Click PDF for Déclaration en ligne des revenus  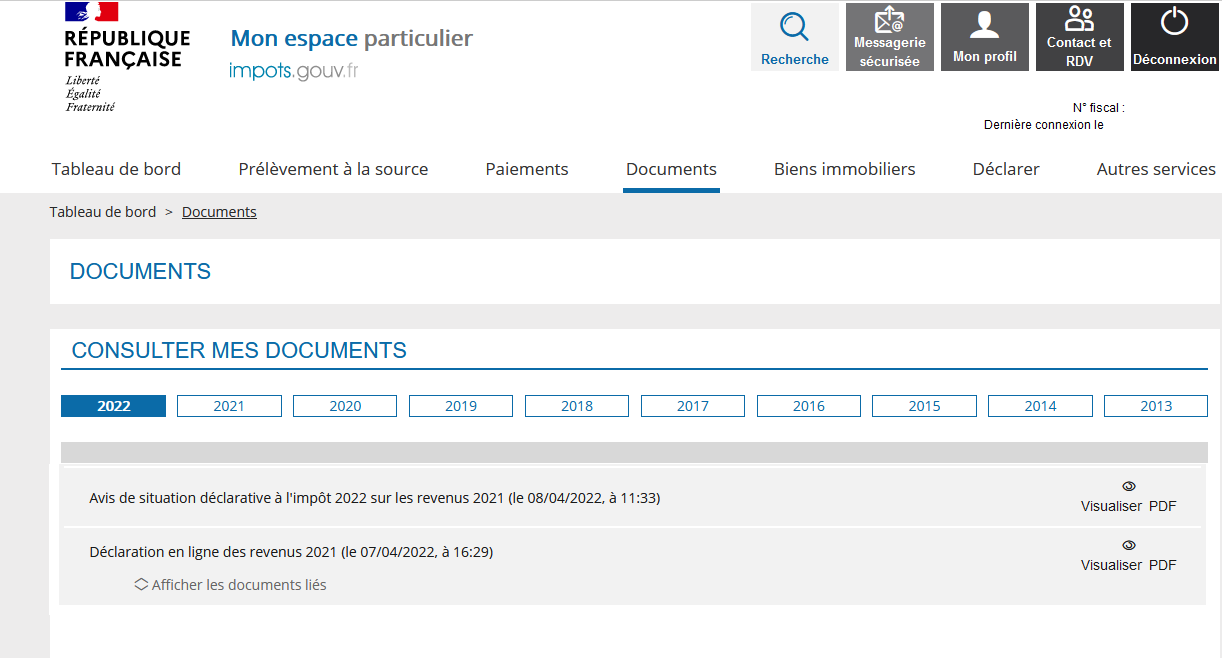point(1162,565)
